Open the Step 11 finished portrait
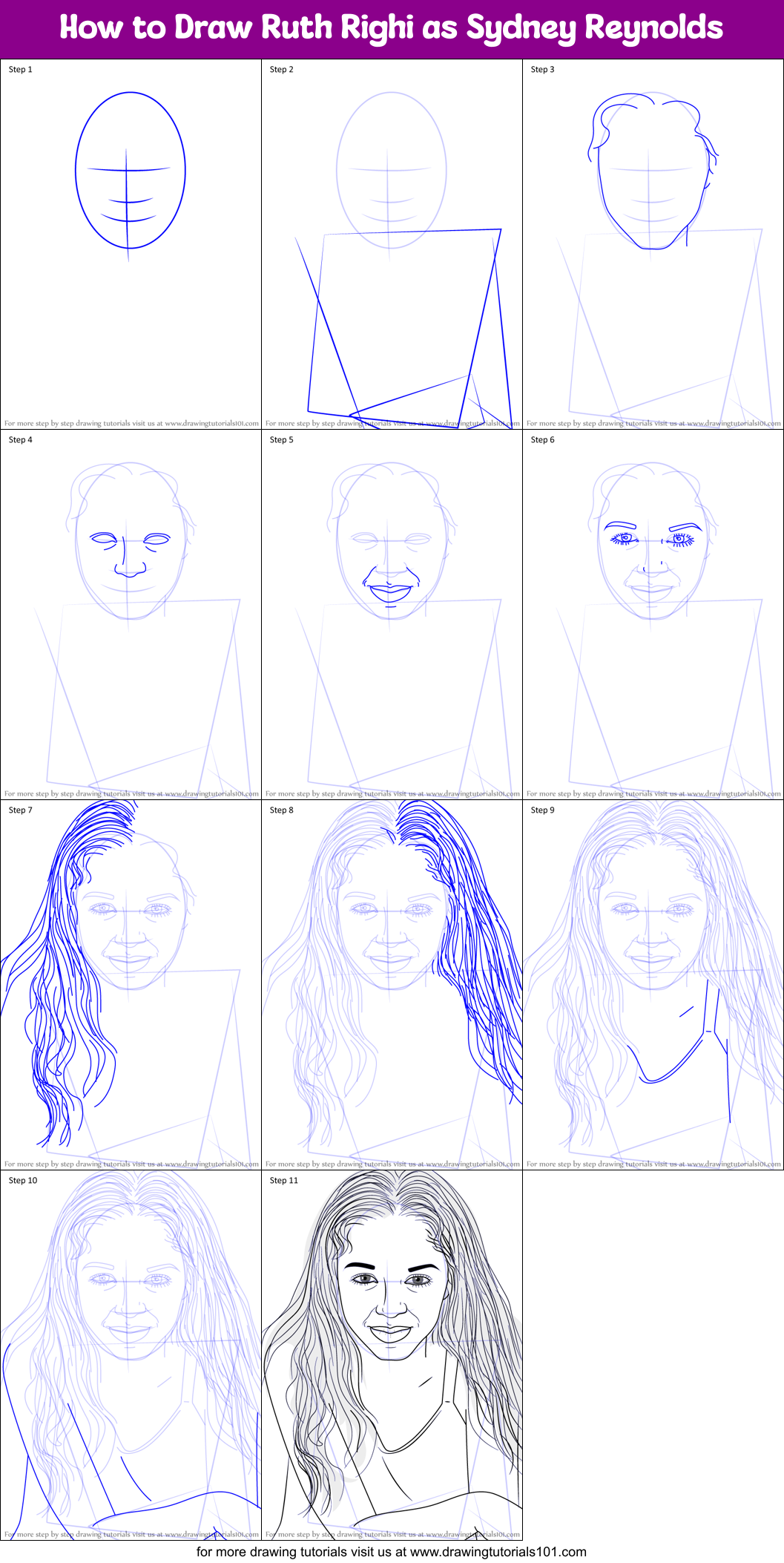This screenshot has height=1563, width=784. (x=392, y=1355)
